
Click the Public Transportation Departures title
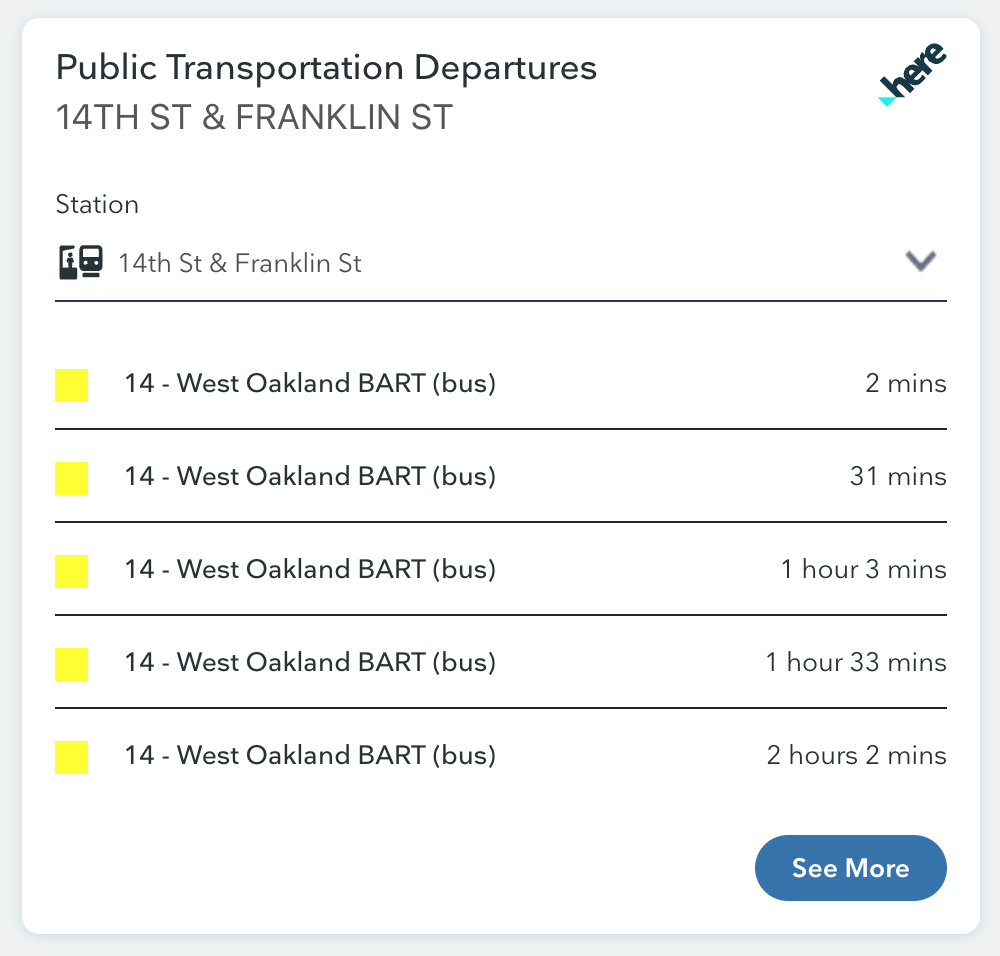(327, 68)
